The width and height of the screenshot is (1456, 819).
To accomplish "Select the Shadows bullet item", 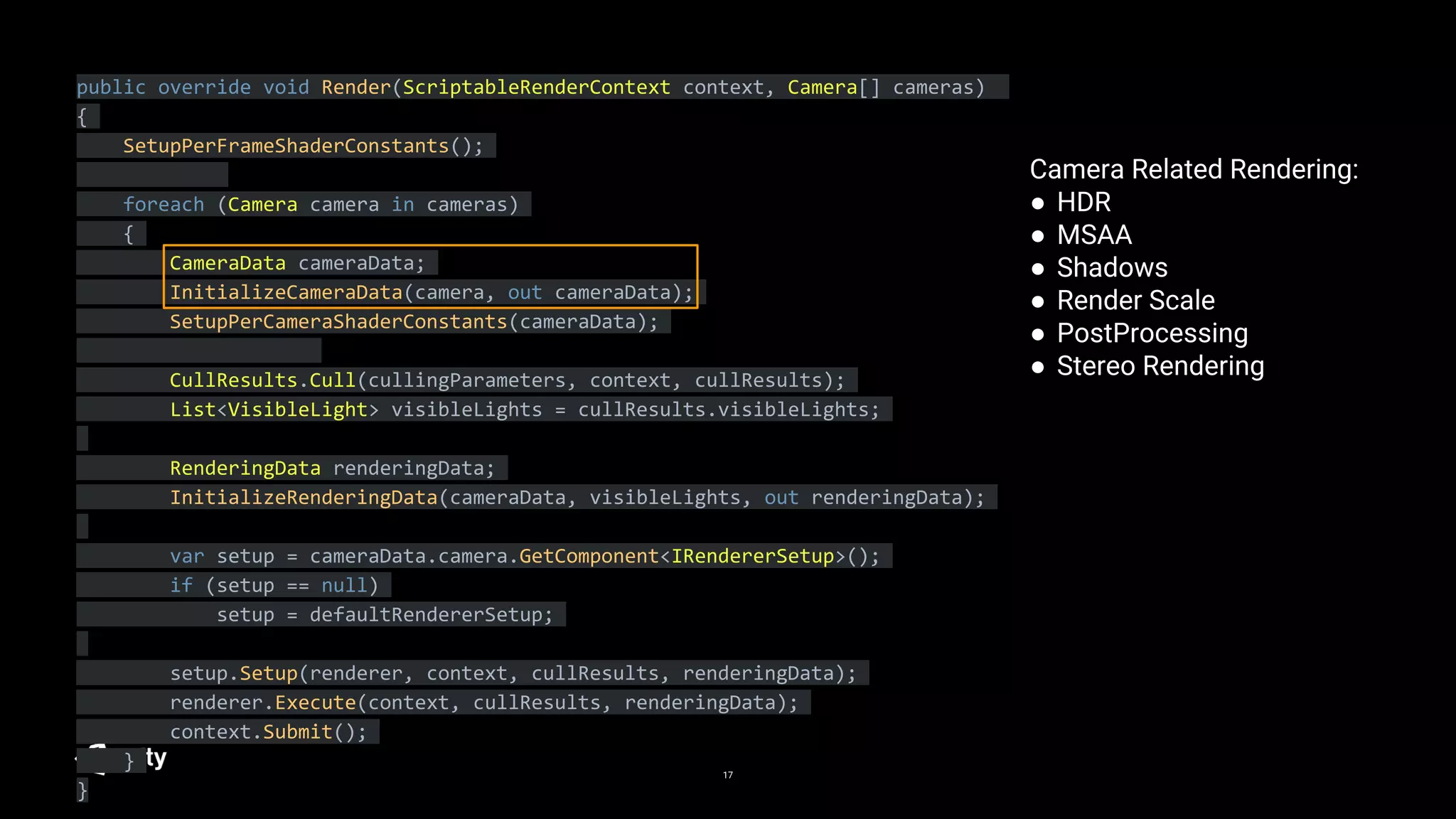I will pyautogui.click(x=1099, y=267).
